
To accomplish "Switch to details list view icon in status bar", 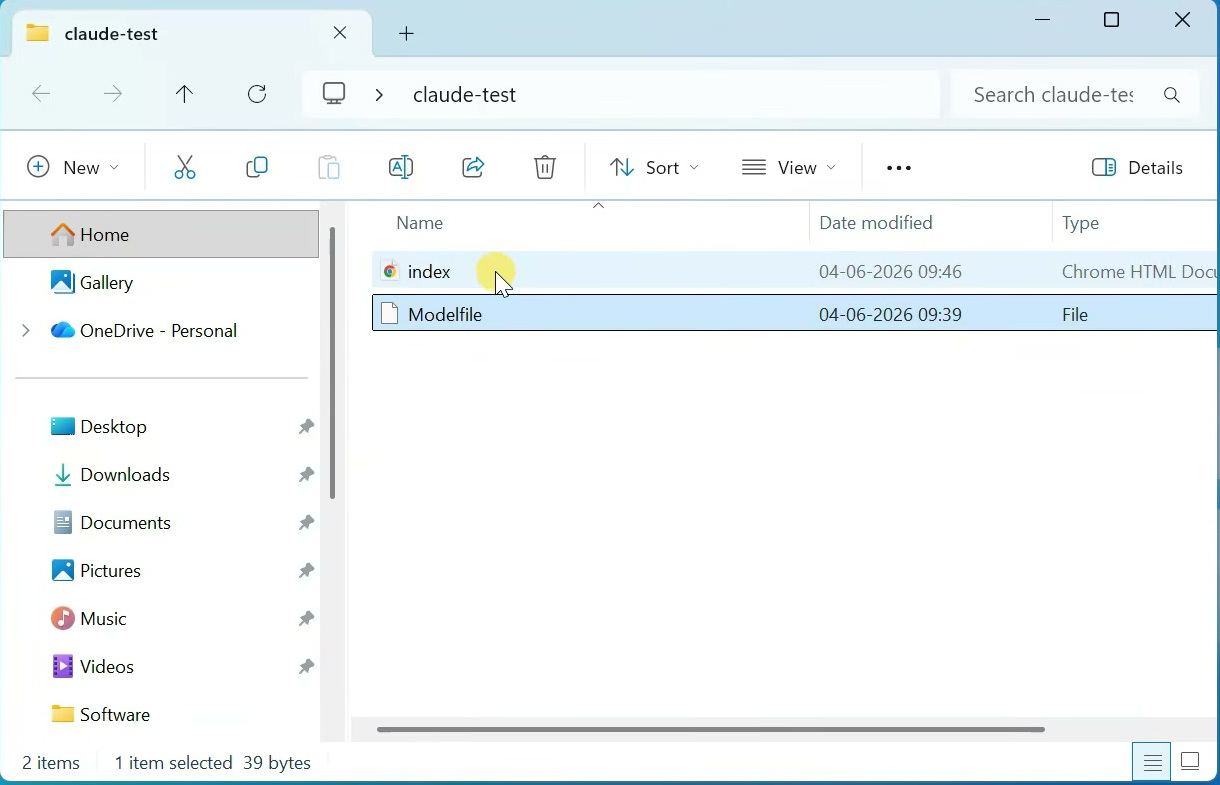I will (x=1152, y=762).
